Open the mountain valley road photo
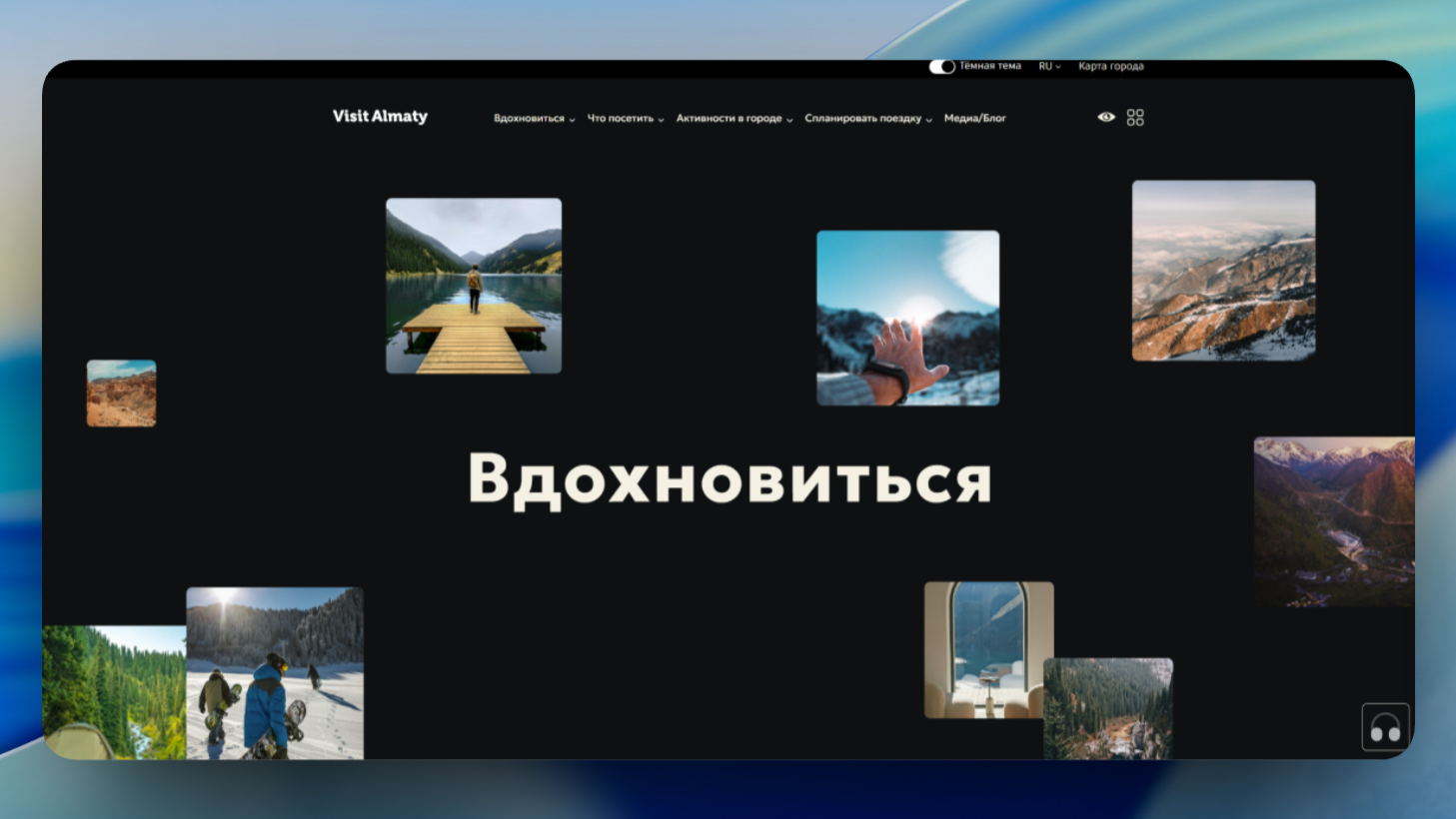 point(1334,521)
